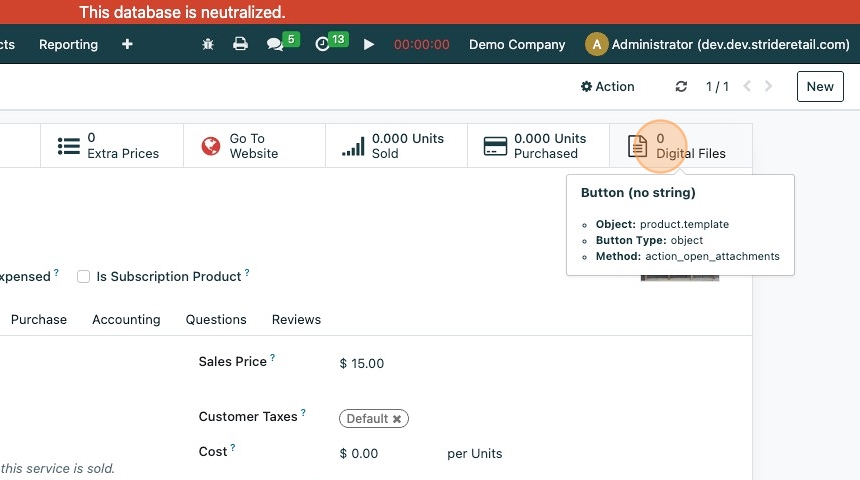860x480 pixels.
Task: Toggle Is Subscription Product checkbox
Action: 84,277
